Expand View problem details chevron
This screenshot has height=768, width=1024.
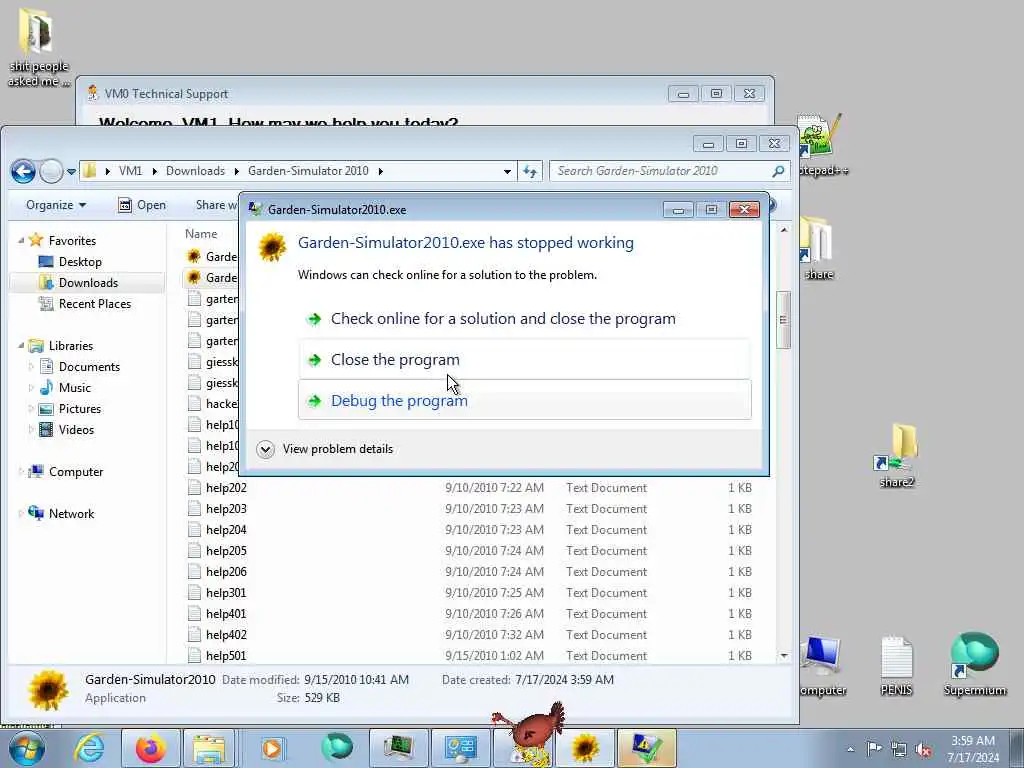[265, 449]
